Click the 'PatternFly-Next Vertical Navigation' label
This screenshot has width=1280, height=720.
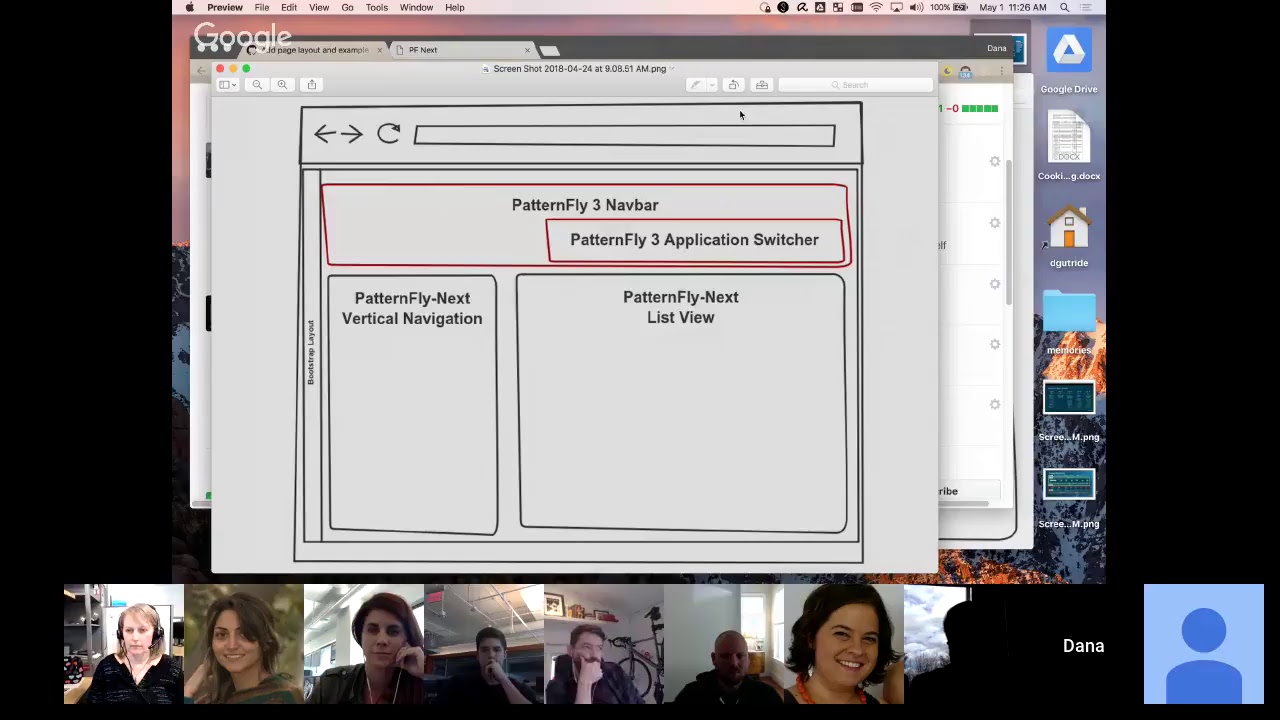412,308
